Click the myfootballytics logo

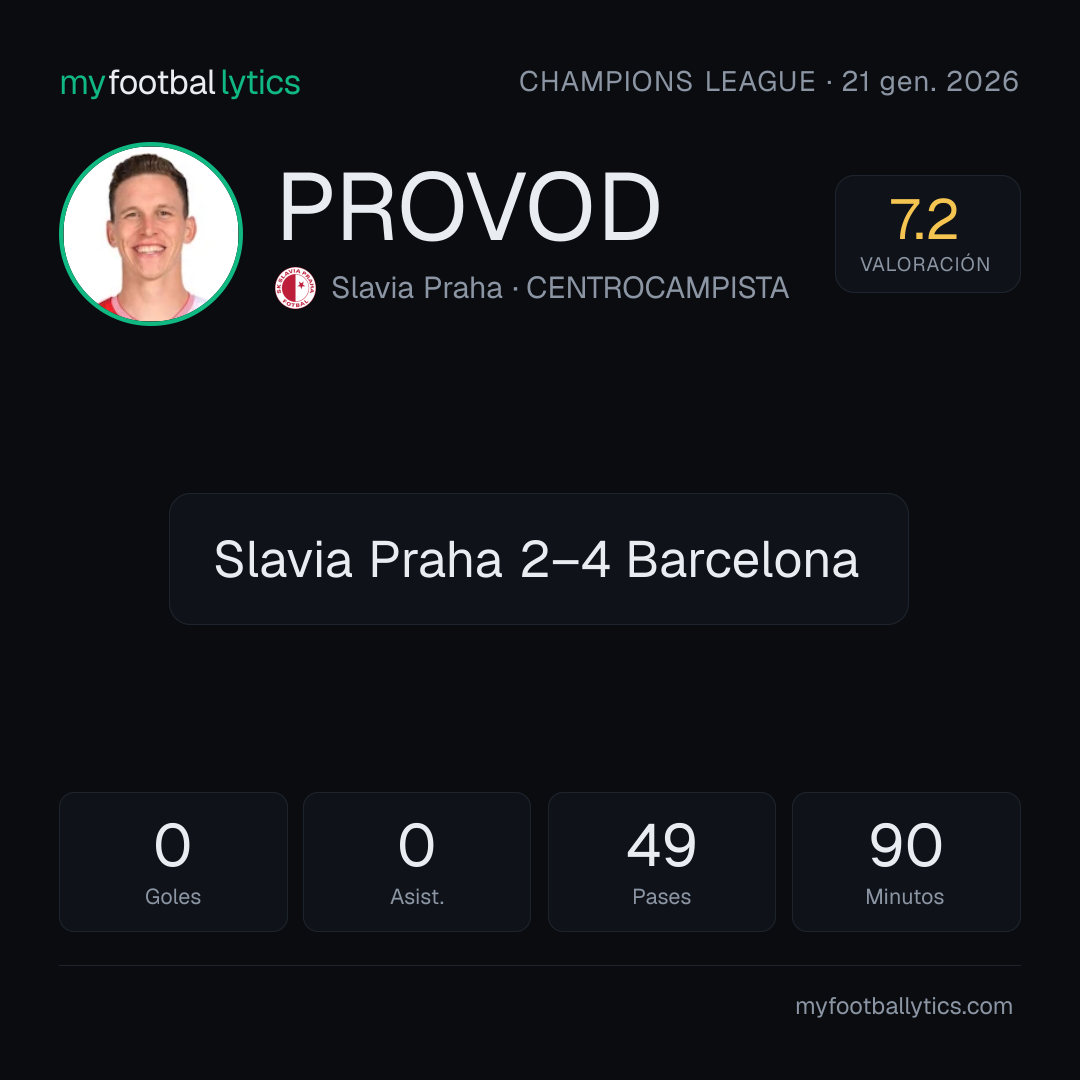pyautogui.click(x=180, y=83)
